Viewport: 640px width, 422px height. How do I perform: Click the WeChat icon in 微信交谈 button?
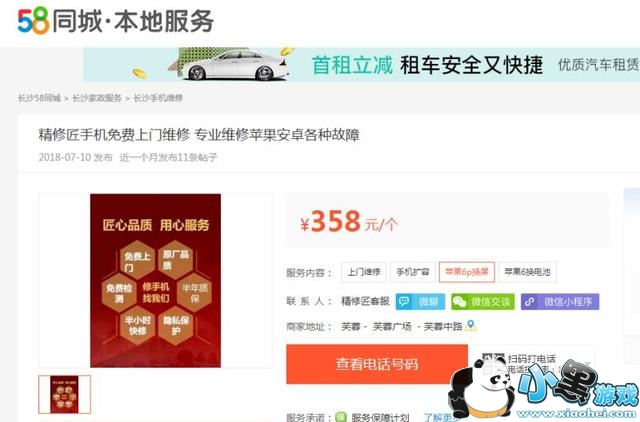[460, 302]
